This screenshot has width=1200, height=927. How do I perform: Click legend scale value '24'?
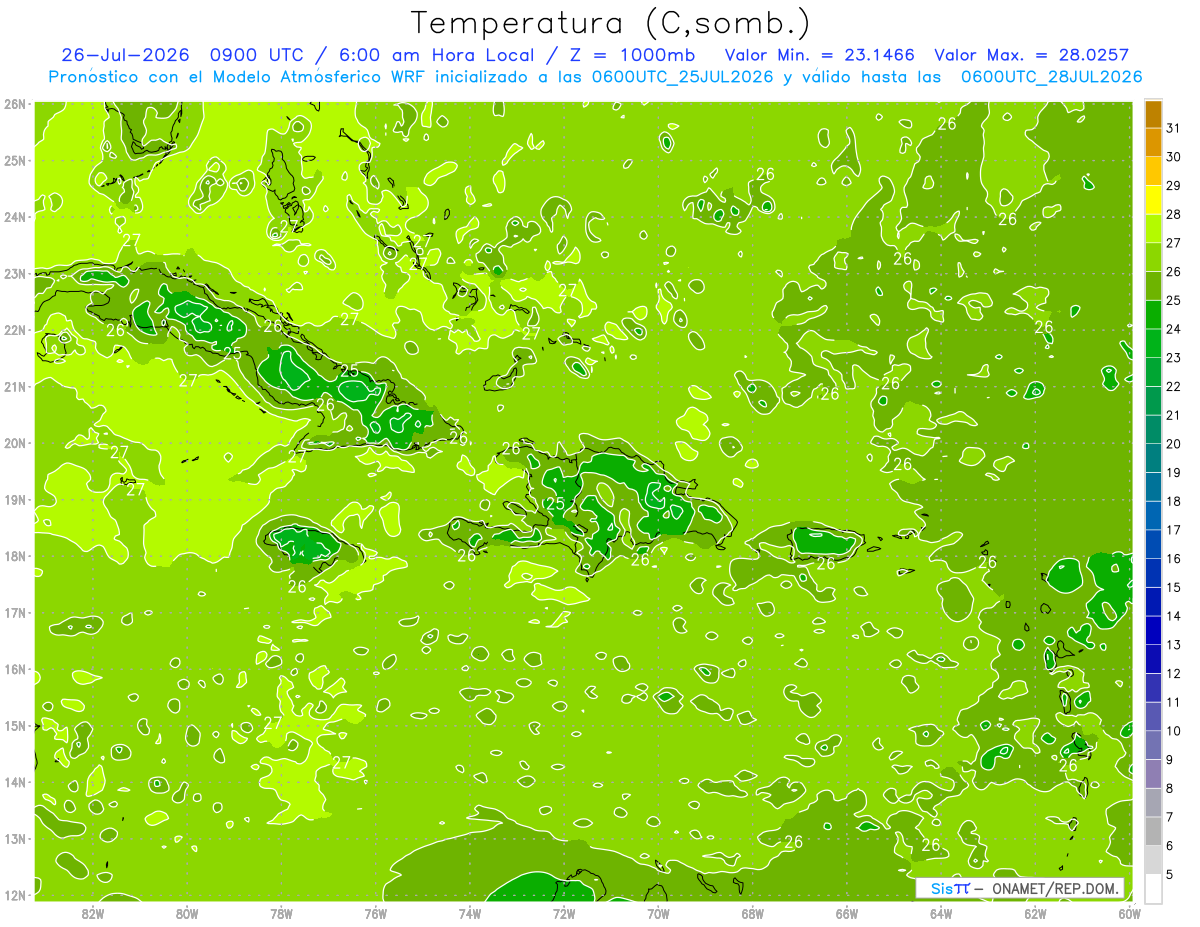click(1173, 329)
